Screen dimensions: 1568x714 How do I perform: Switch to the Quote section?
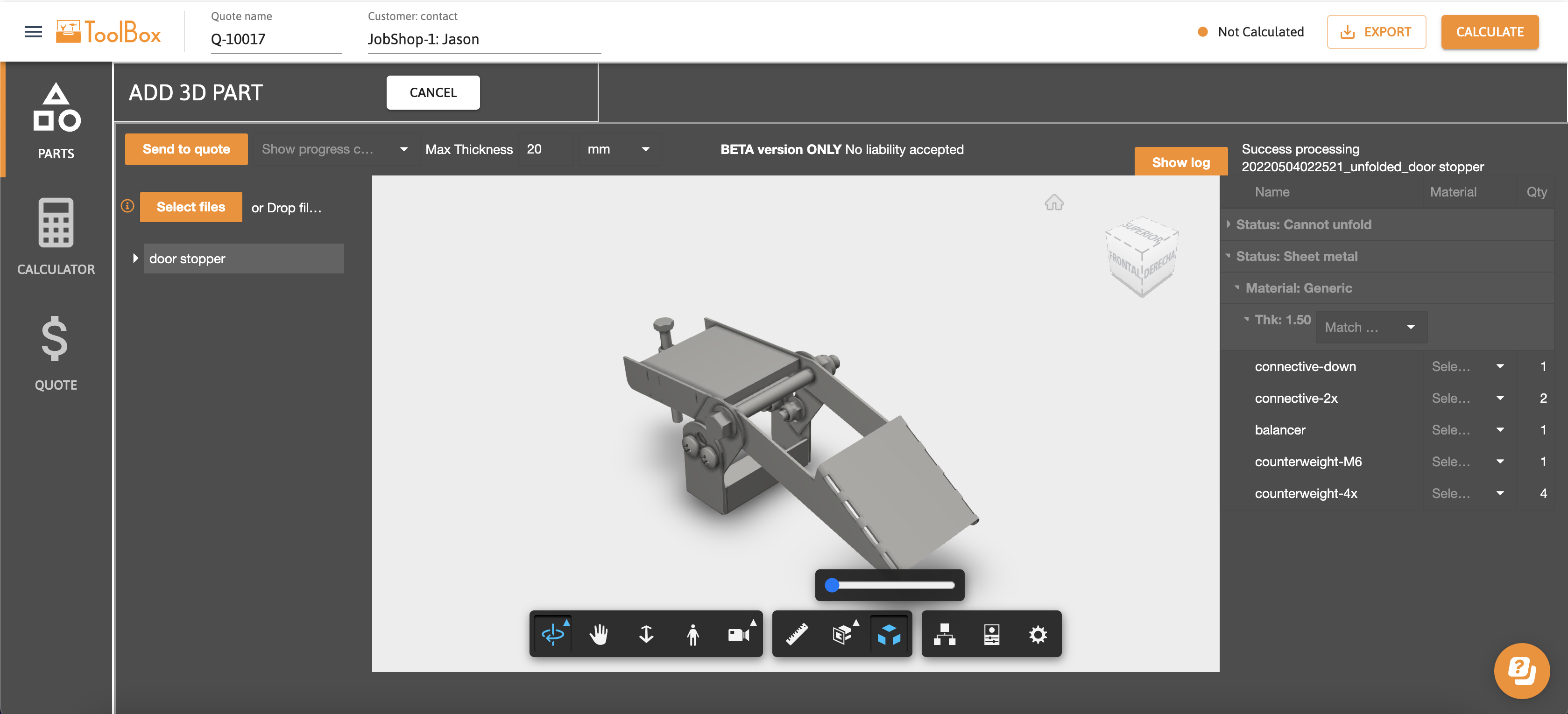tap(56, 353)
